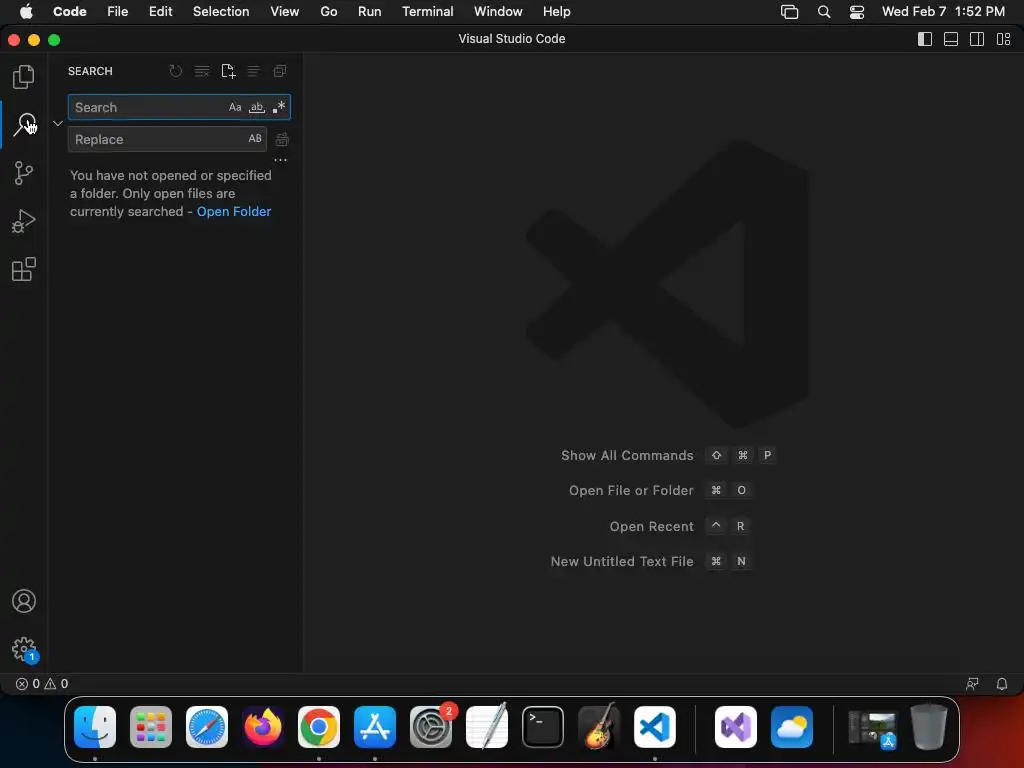Viewport: 1024px width, 768px height.
Task: Open the Accounts menu icon
Action: coord(24,601)
